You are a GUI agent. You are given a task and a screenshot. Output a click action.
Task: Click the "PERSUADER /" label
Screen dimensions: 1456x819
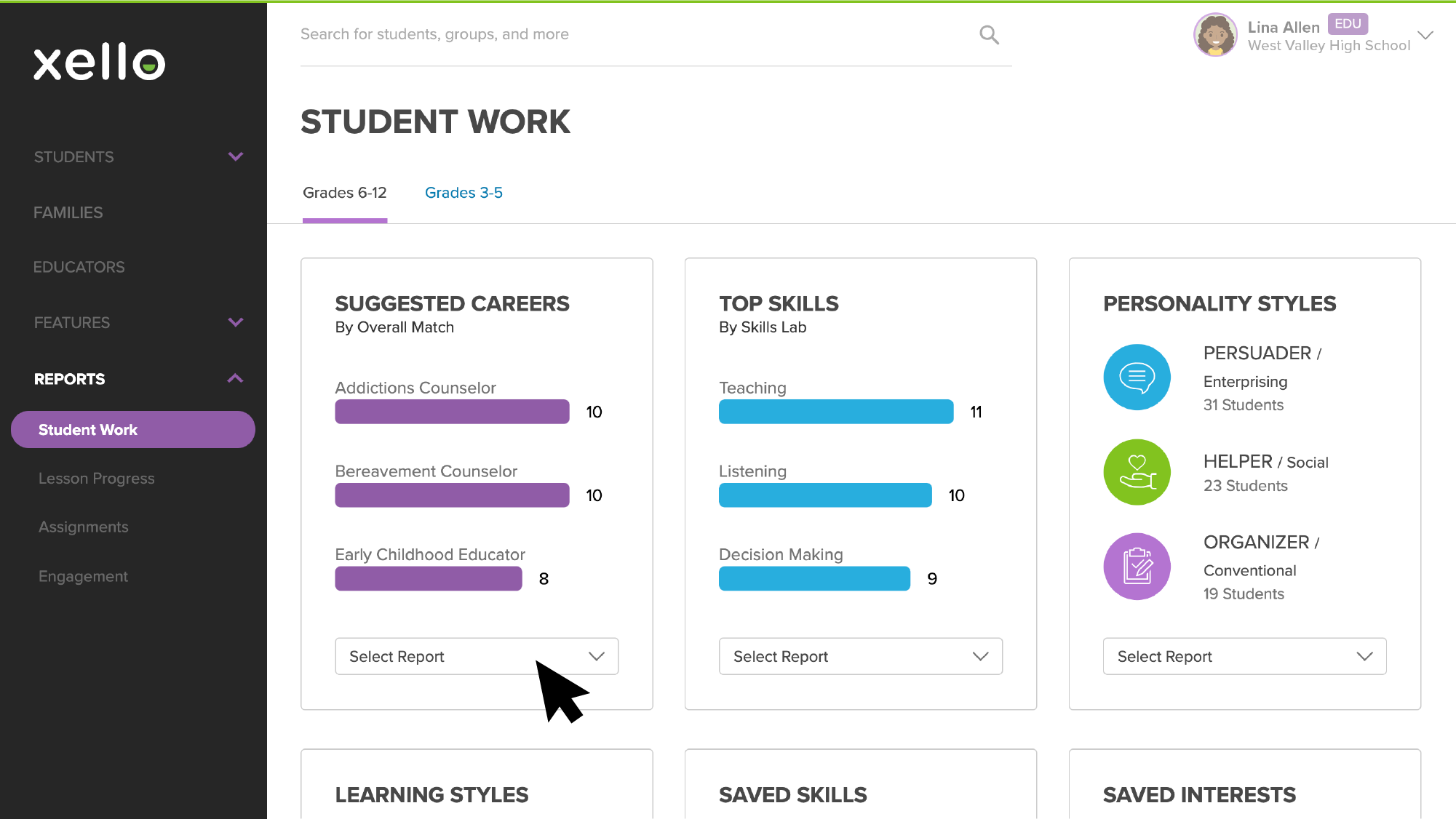click(x=1262, y=353)
